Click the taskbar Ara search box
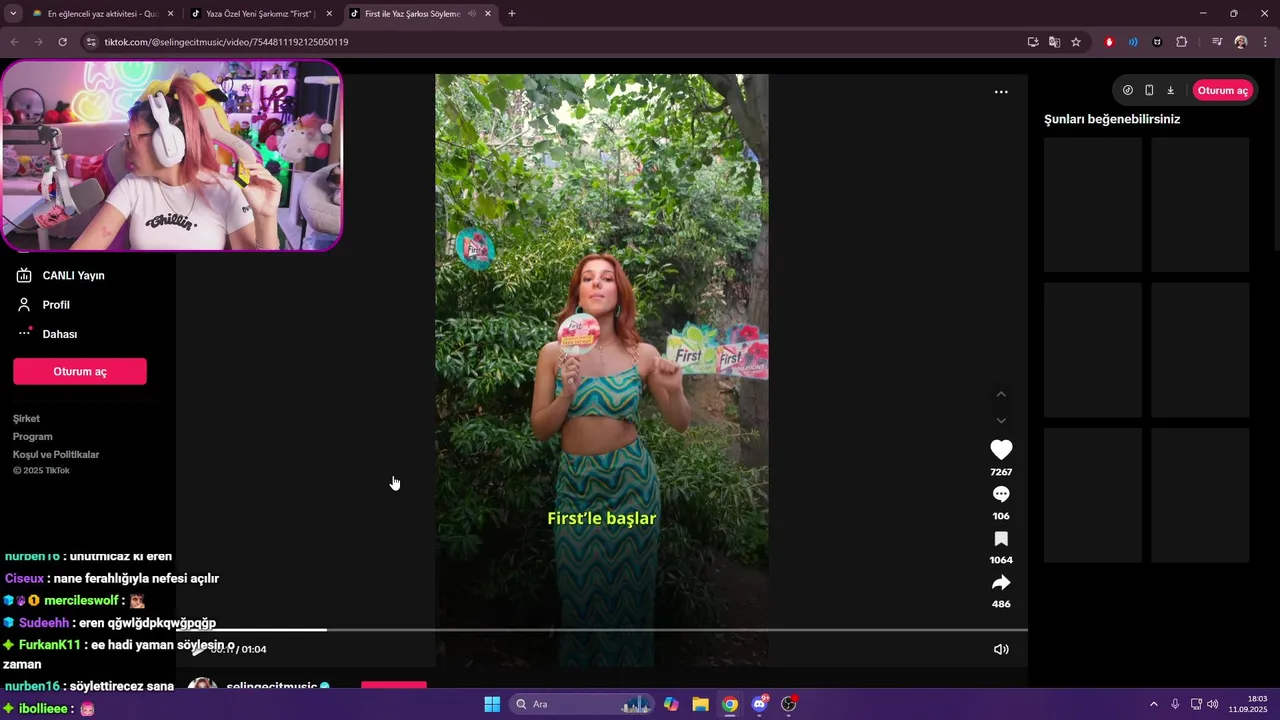 pos(582,704)
